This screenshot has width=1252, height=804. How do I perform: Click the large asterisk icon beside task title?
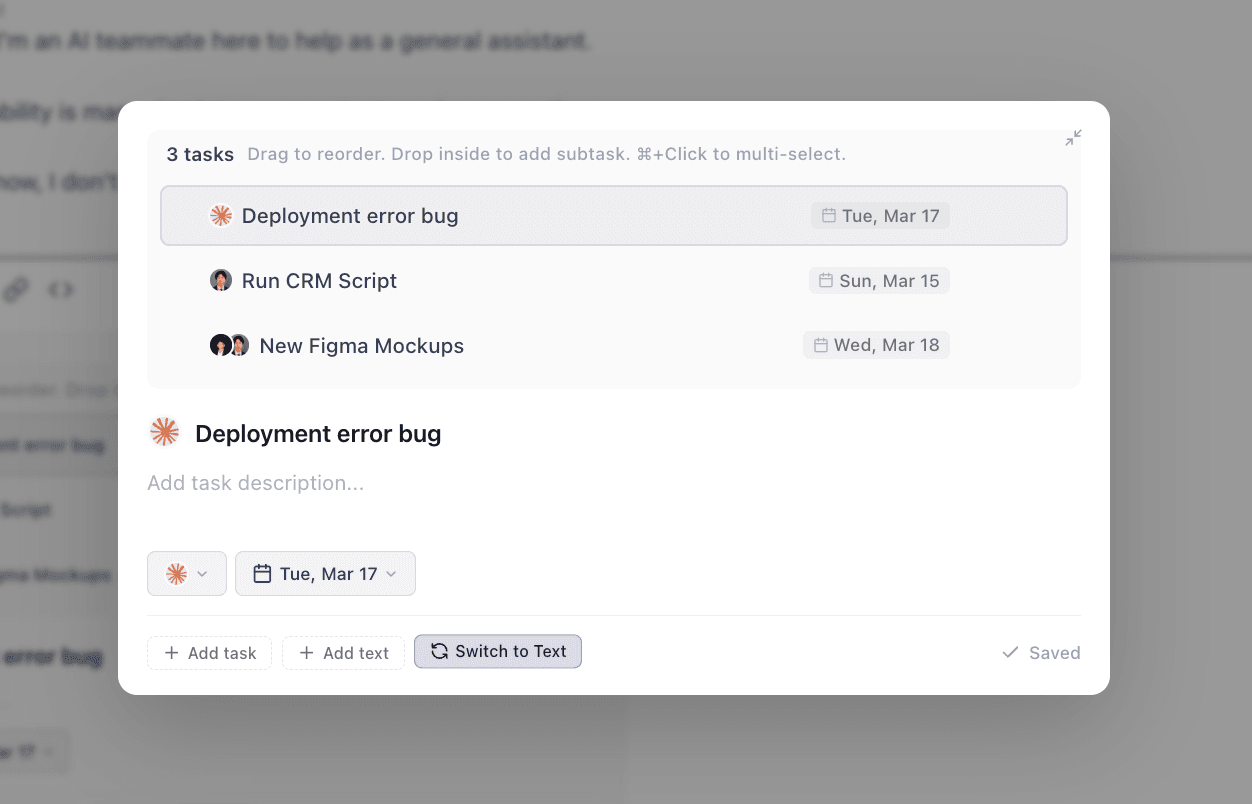(x=164, y=433)
